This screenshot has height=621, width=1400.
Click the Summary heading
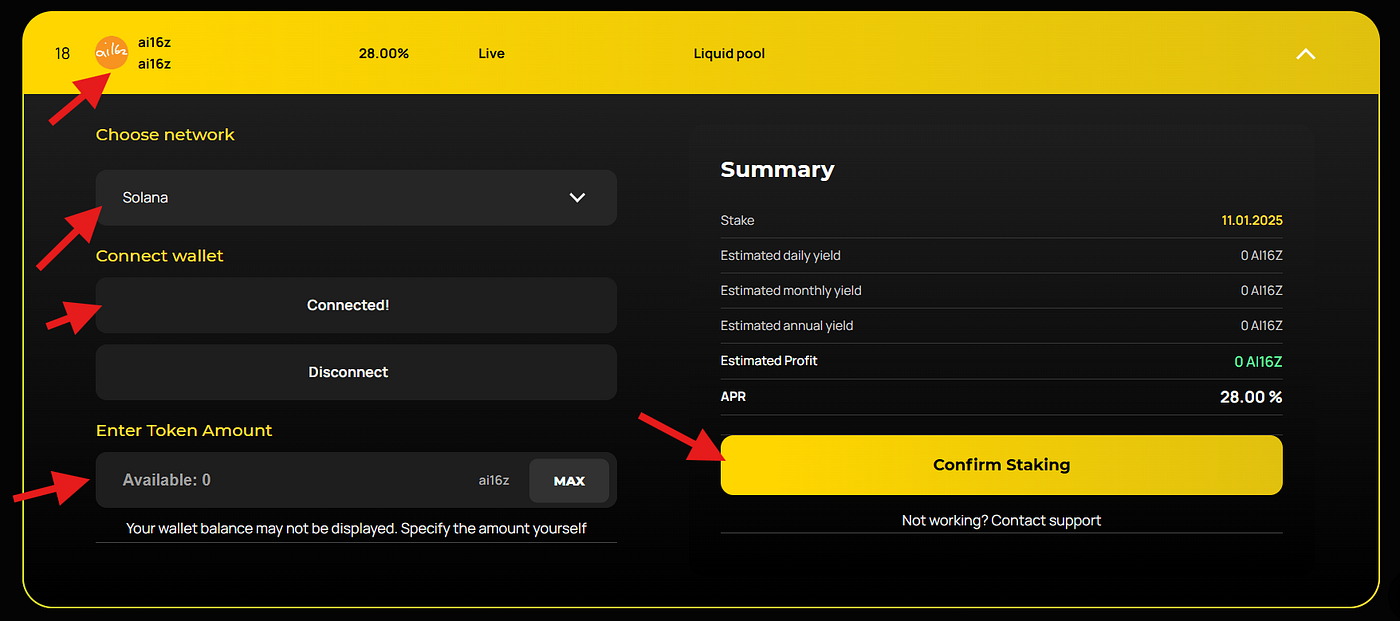[x=777, y=170]
